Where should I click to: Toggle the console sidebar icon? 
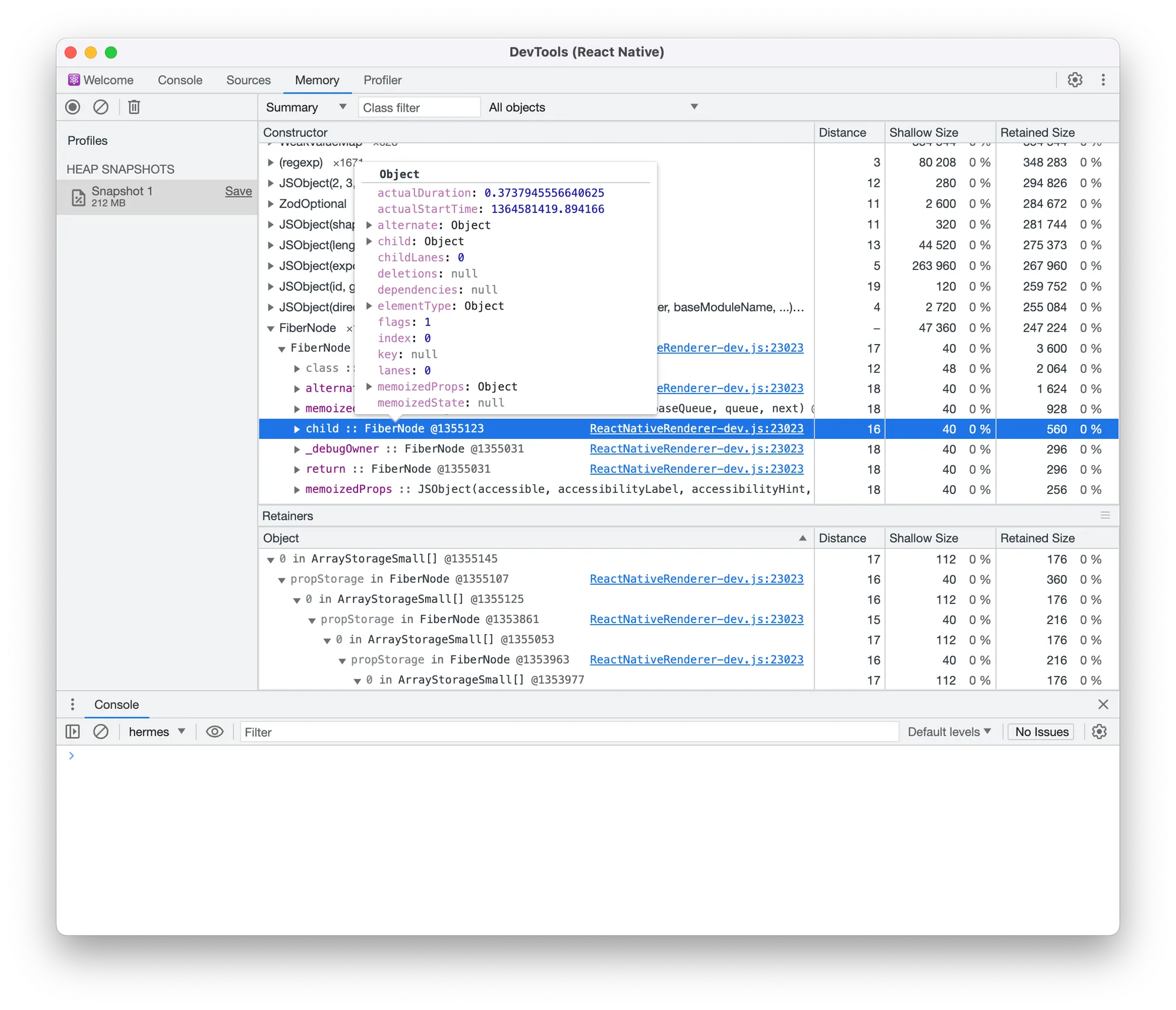72,732
